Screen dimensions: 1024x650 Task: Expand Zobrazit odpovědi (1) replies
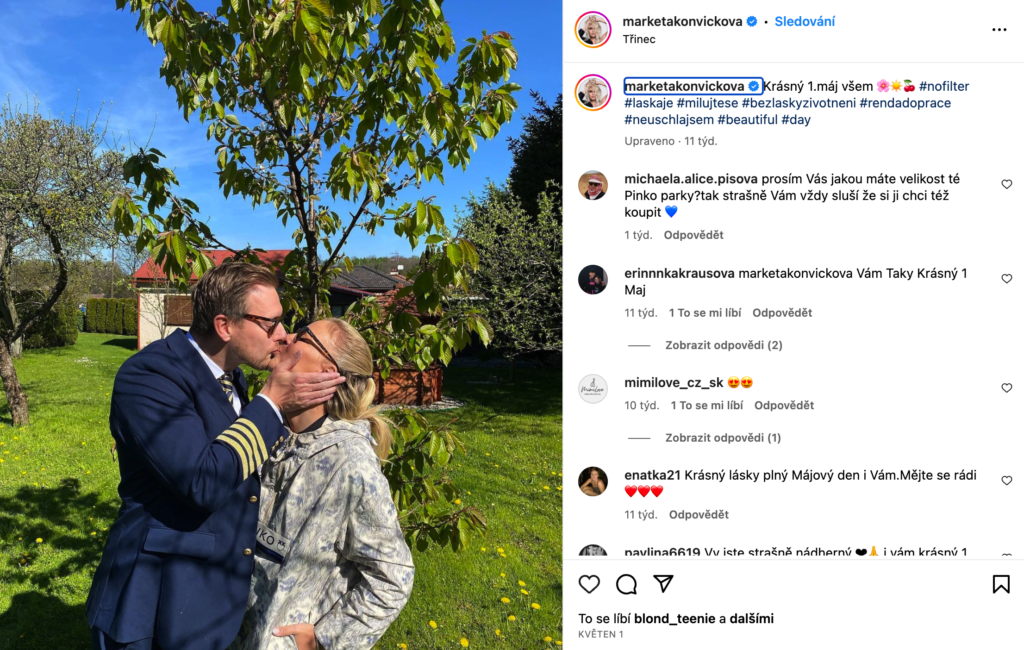coord(723,438)
